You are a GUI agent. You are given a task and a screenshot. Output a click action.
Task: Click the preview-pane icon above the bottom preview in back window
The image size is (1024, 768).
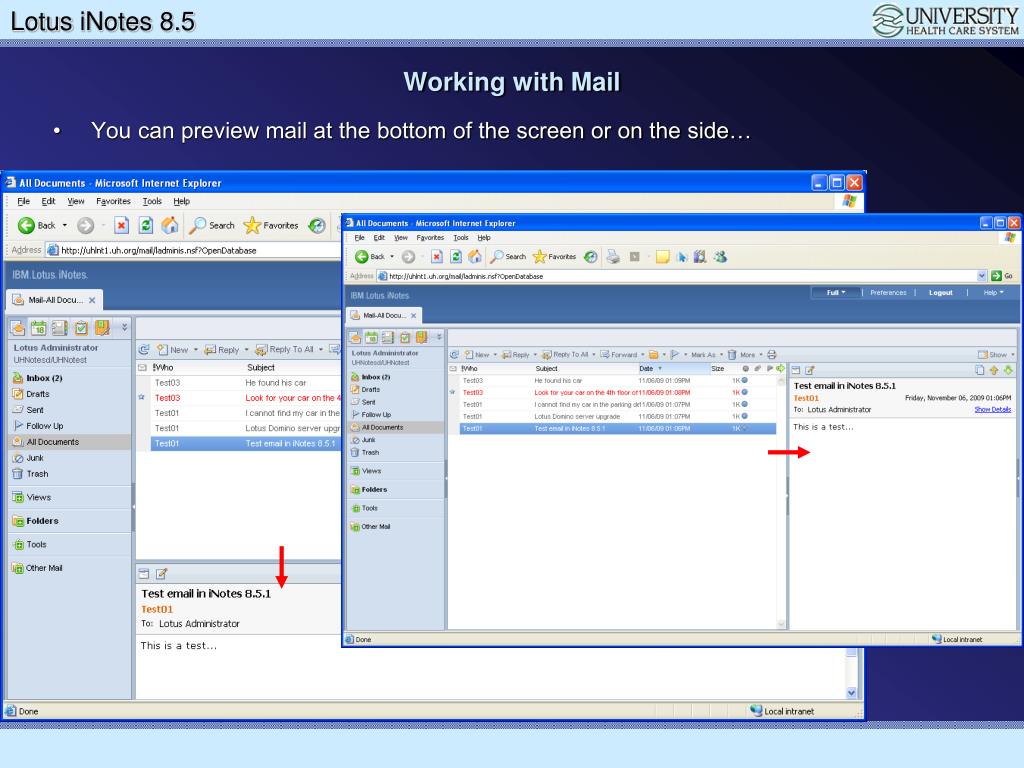(144, 574)
